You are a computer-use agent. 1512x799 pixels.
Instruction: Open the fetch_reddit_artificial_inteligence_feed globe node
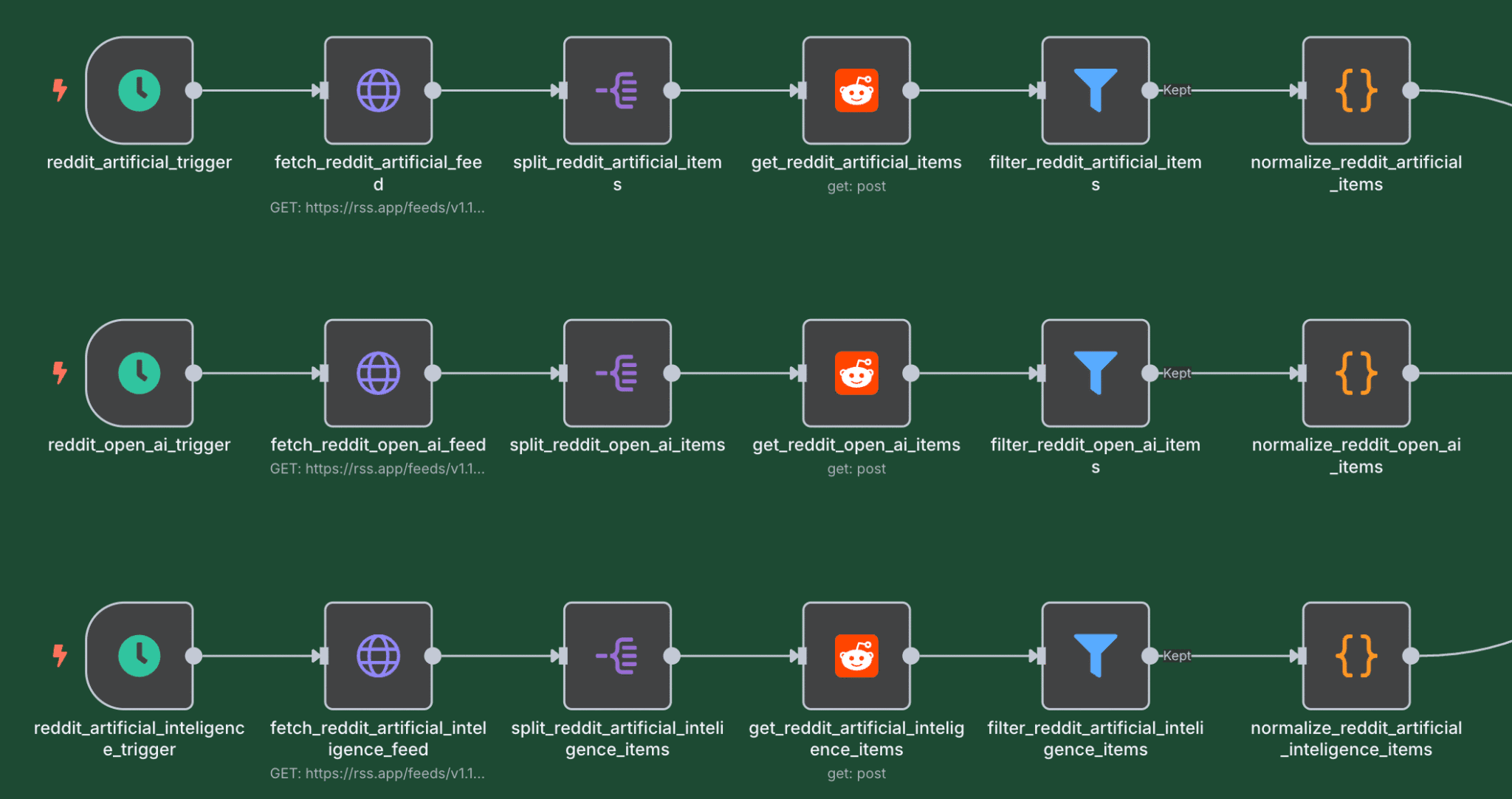[x=378, y=656]
